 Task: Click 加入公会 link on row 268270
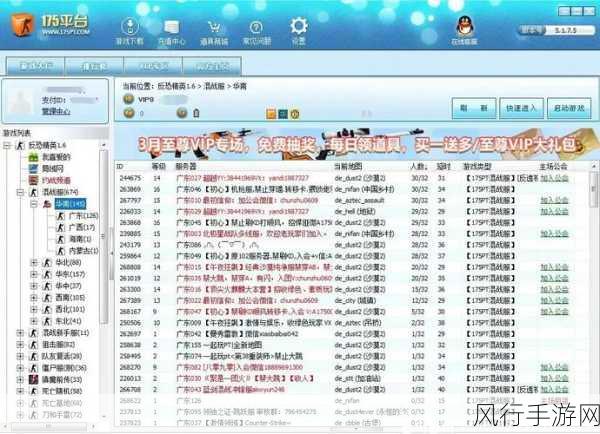[554, 367]
